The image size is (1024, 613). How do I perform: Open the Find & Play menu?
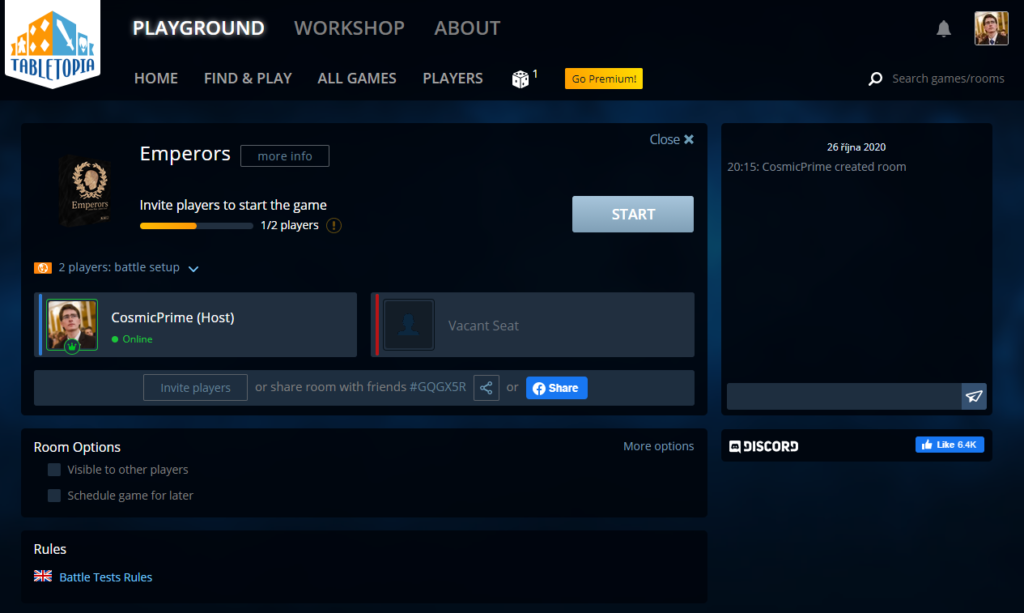pyautogui.click(x=248, y=78)
